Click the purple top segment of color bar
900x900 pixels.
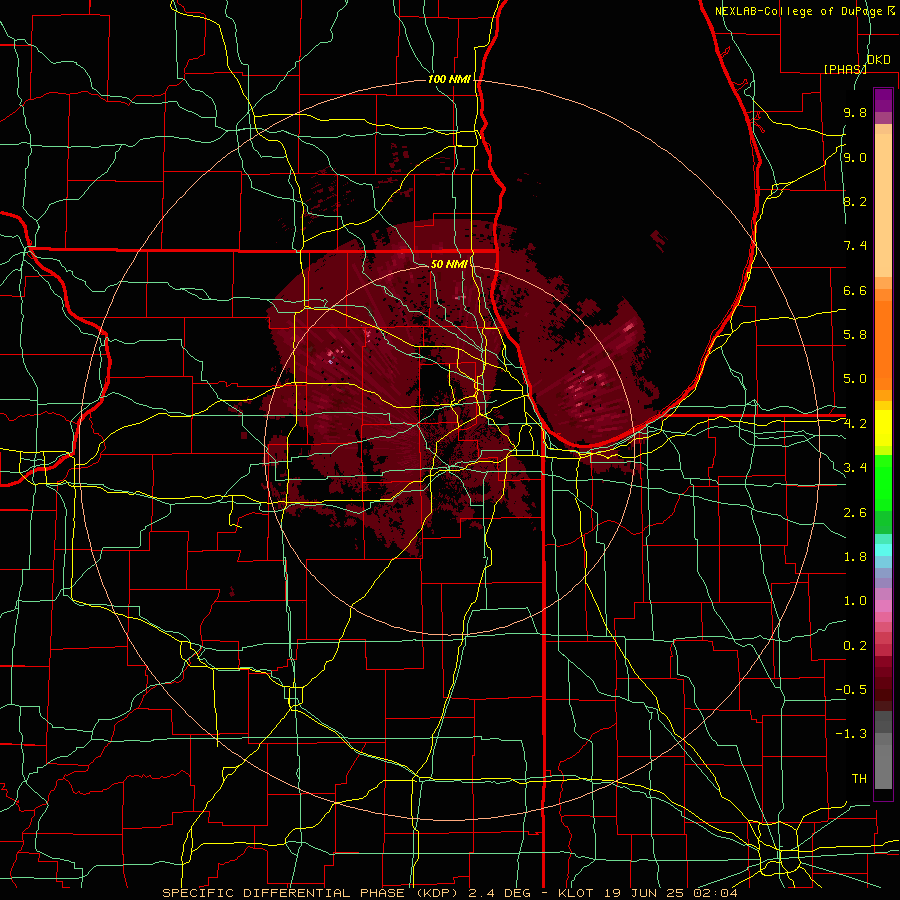coord(883,100)
